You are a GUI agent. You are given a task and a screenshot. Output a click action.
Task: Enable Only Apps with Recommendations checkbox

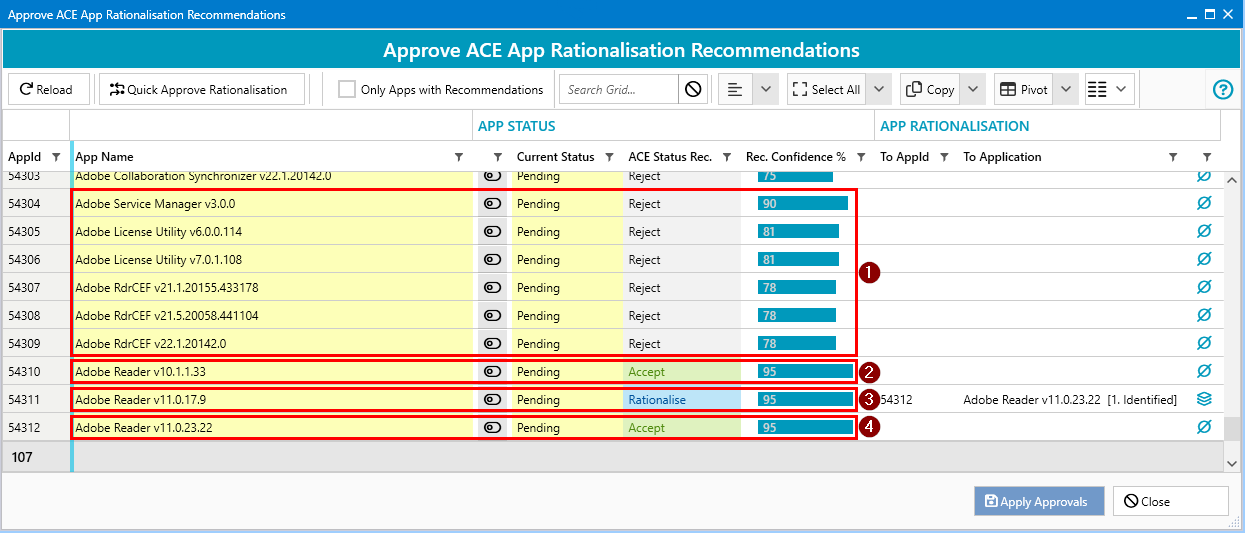[x=346, y=89]
